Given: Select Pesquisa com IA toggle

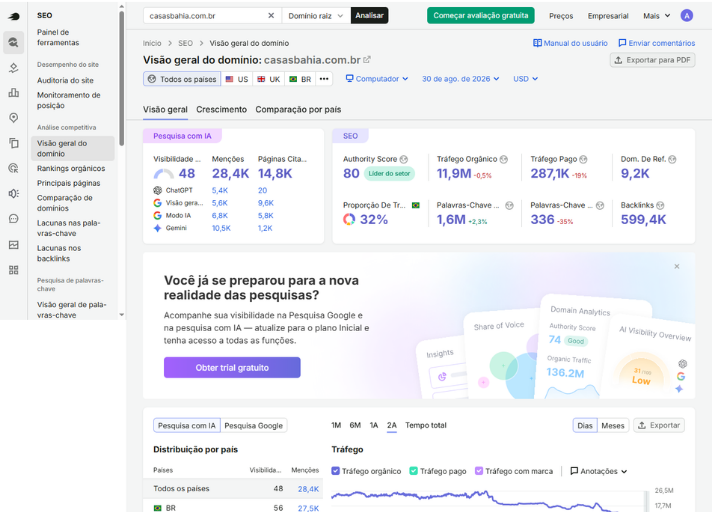Looking at the screenshot, I should click(187, 425).
